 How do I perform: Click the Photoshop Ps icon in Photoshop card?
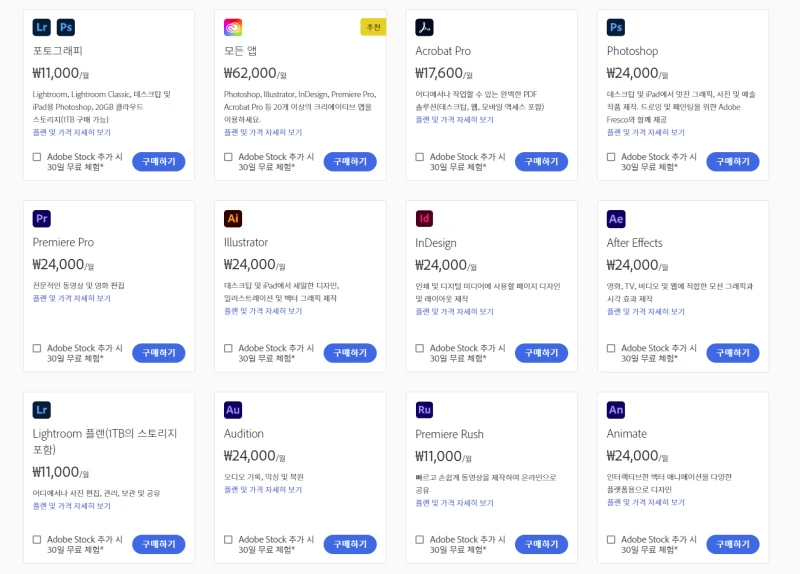point(616,27)
